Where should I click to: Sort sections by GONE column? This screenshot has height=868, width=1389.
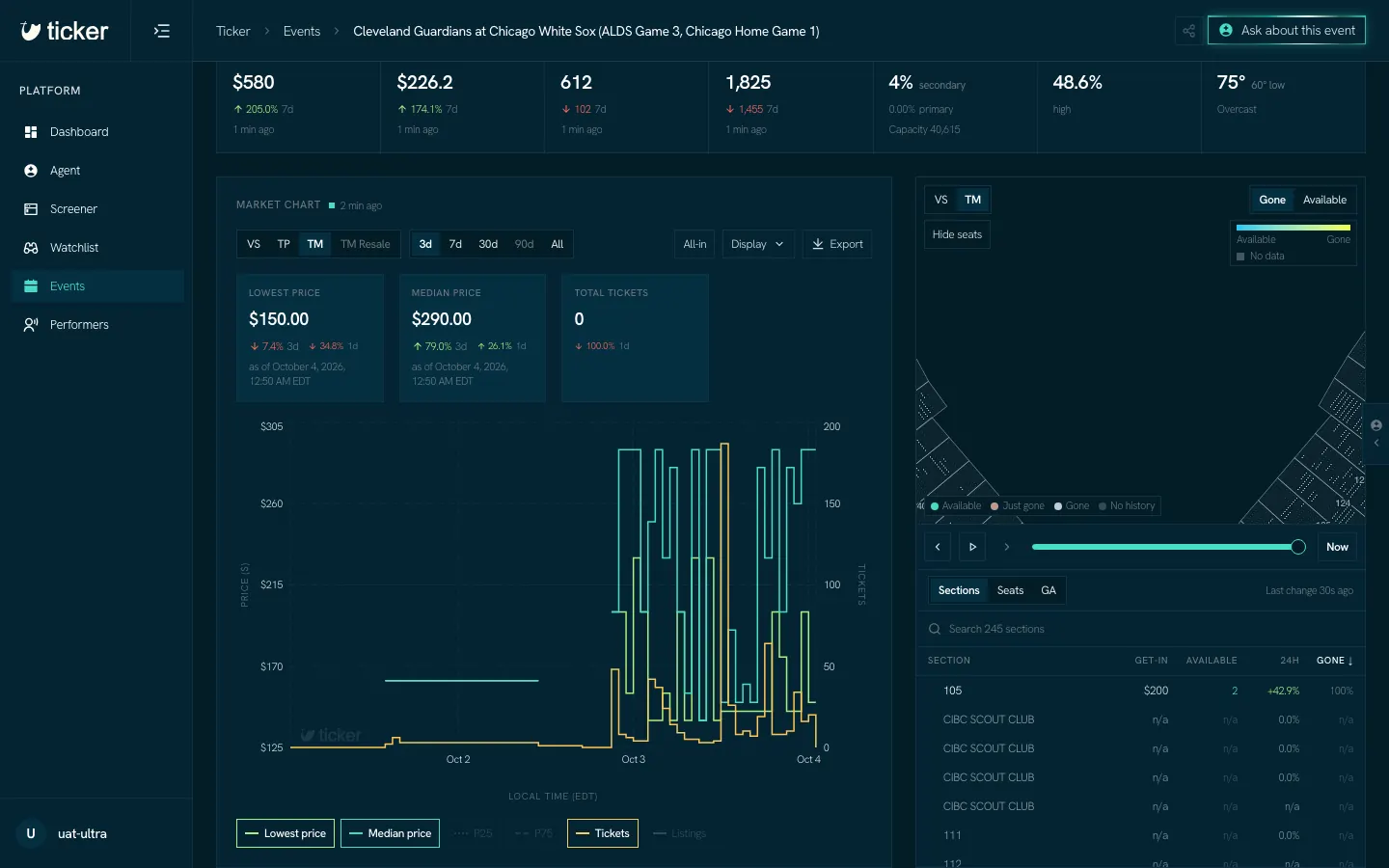pos(1335,661)
